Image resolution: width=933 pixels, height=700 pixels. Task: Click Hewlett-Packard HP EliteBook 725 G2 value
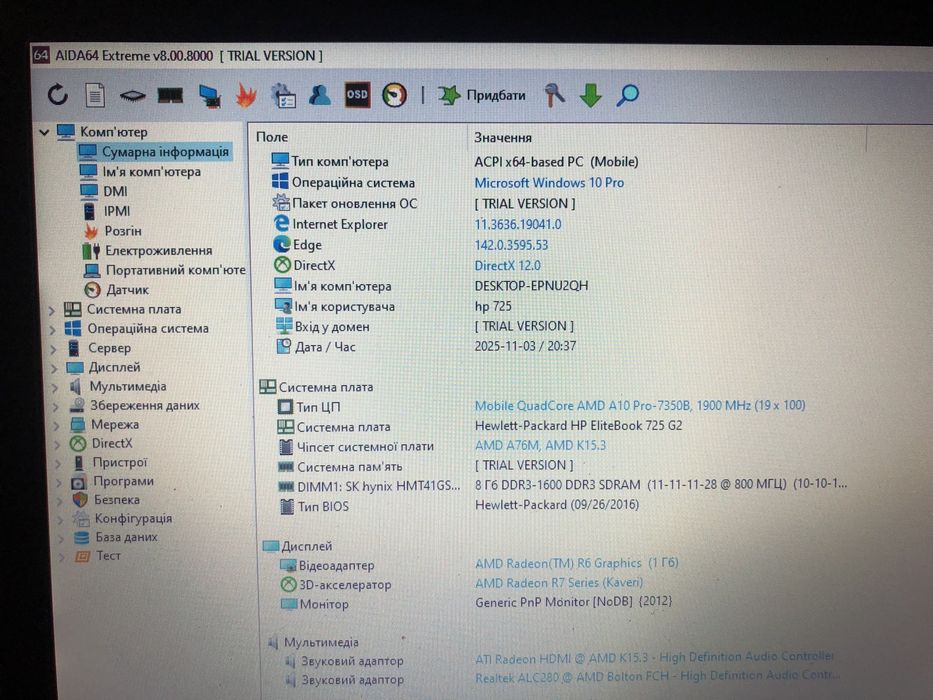[x=578, y=426]
